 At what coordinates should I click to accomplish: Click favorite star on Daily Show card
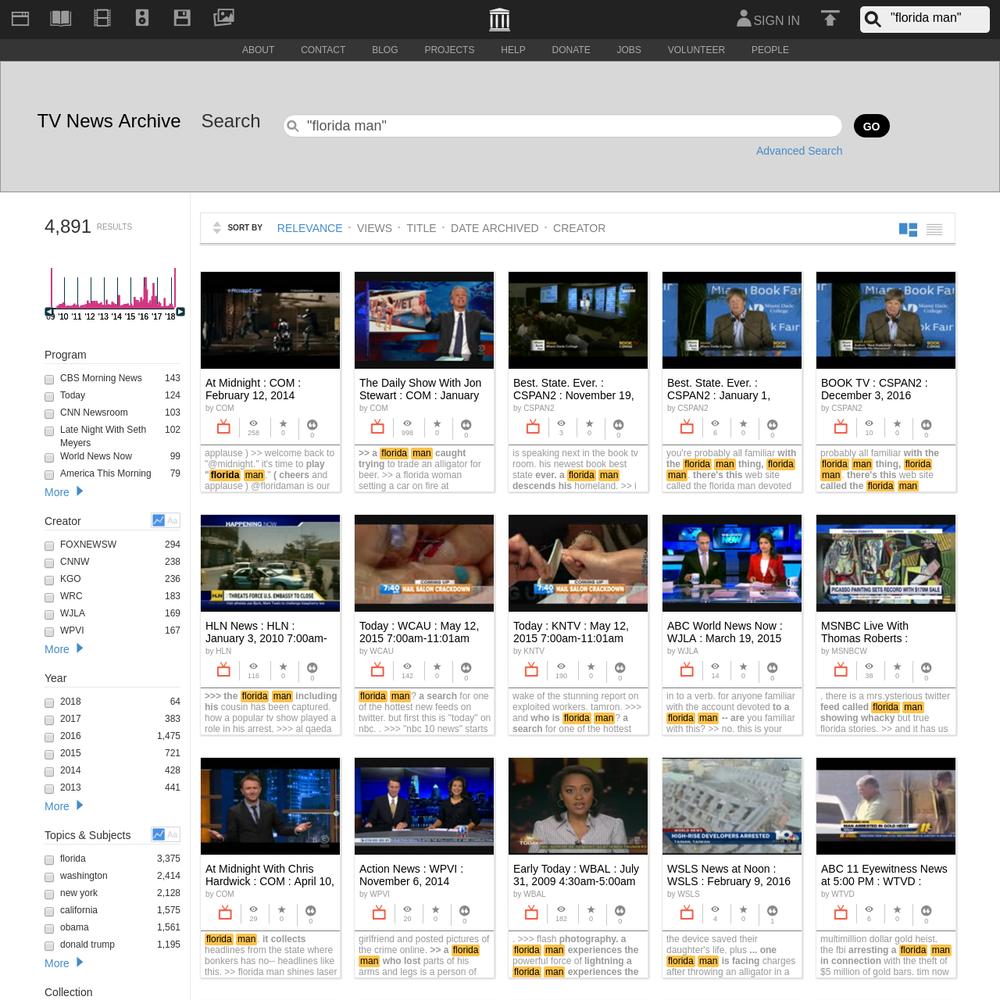pyautogui.click(x=437, y=424)
